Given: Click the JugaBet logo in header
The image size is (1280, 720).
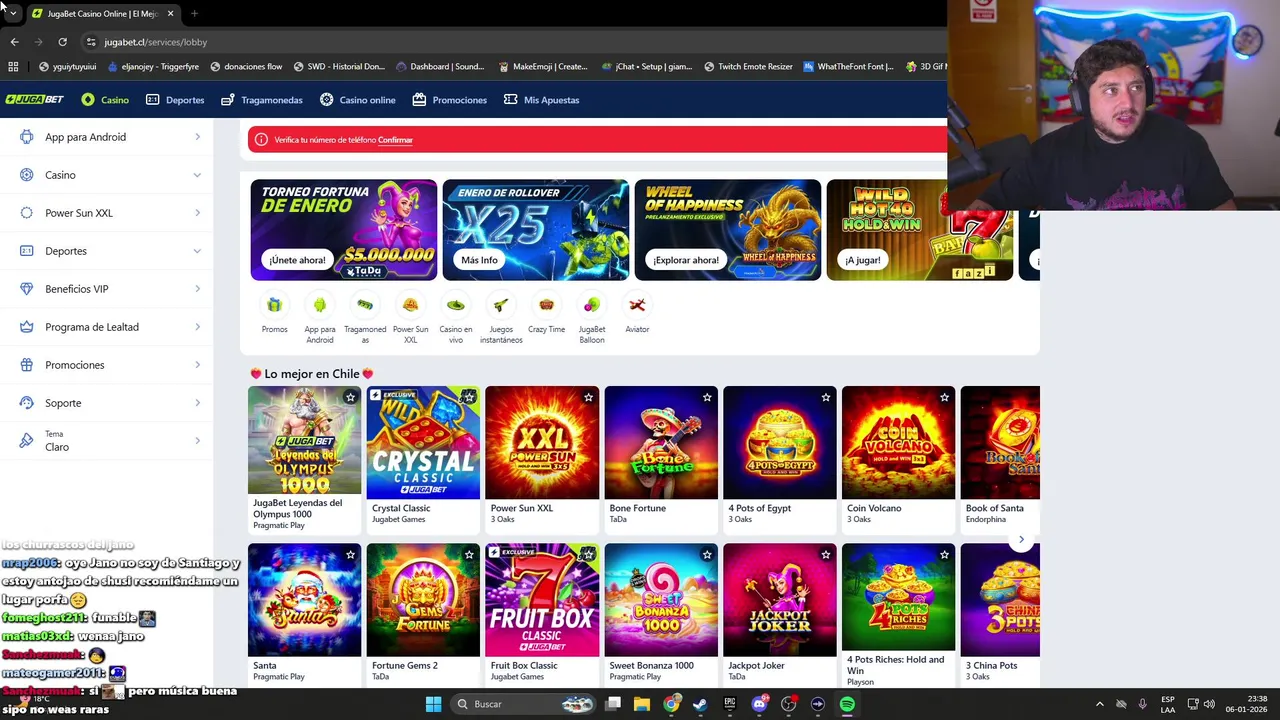Looking at the screenshot, I should pos(35,100).
